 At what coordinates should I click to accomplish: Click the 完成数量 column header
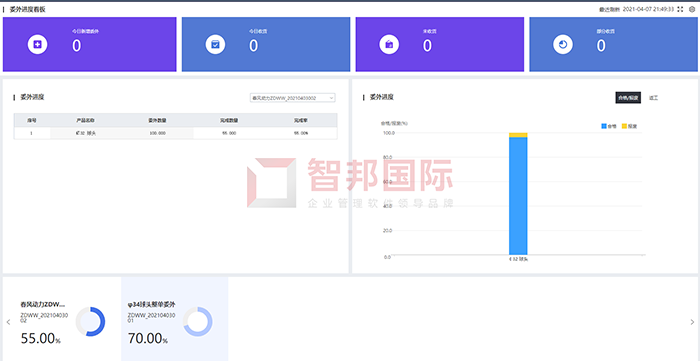pos(229,120)
